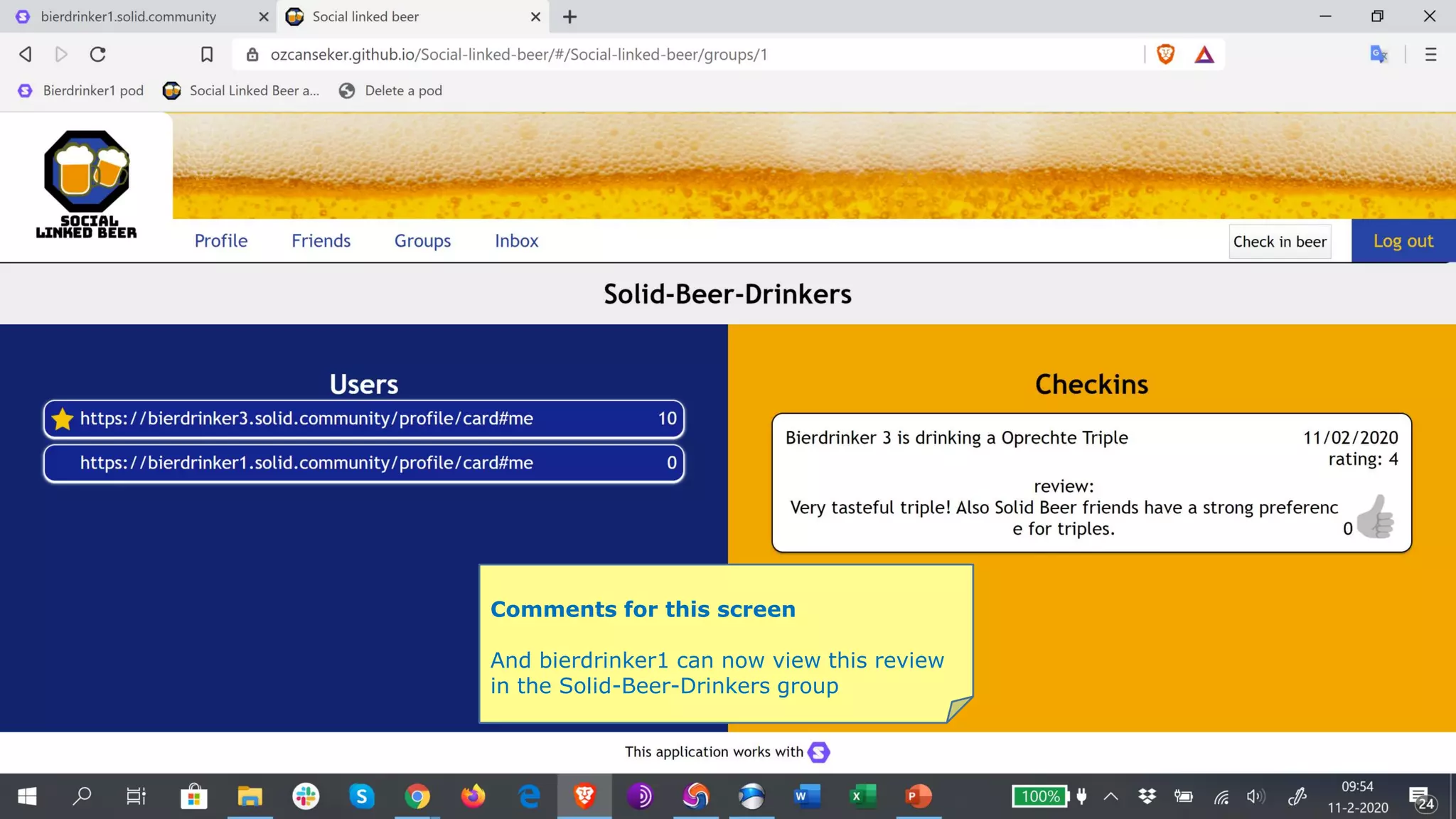Switch to Brave browser in taskbar
This screenshot has width=1456, height=819.
[x=584, y=796]
